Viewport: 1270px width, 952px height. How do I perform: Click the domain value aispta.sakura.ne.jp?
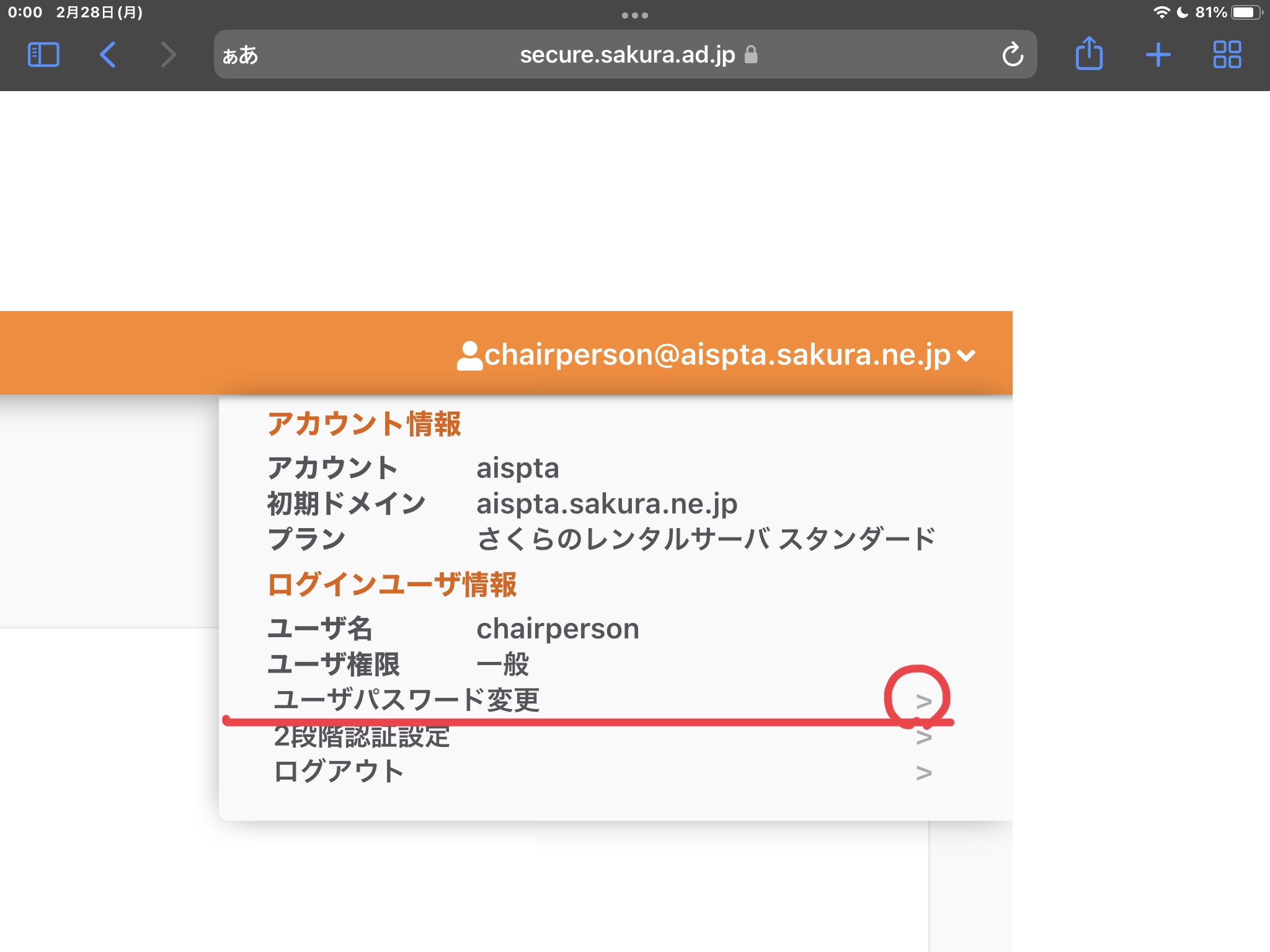(607, 505)
